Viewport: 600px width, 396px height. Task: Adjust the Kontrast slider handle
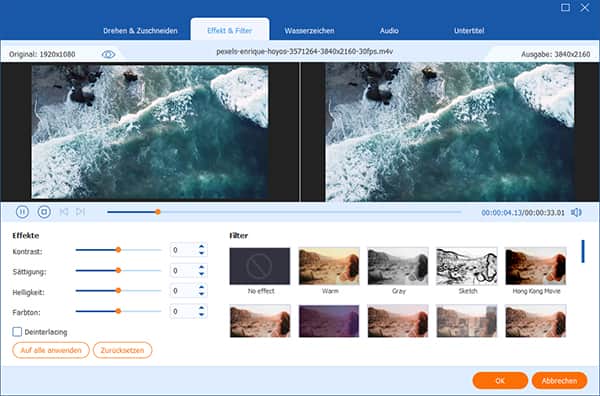[x=119, y=250]
